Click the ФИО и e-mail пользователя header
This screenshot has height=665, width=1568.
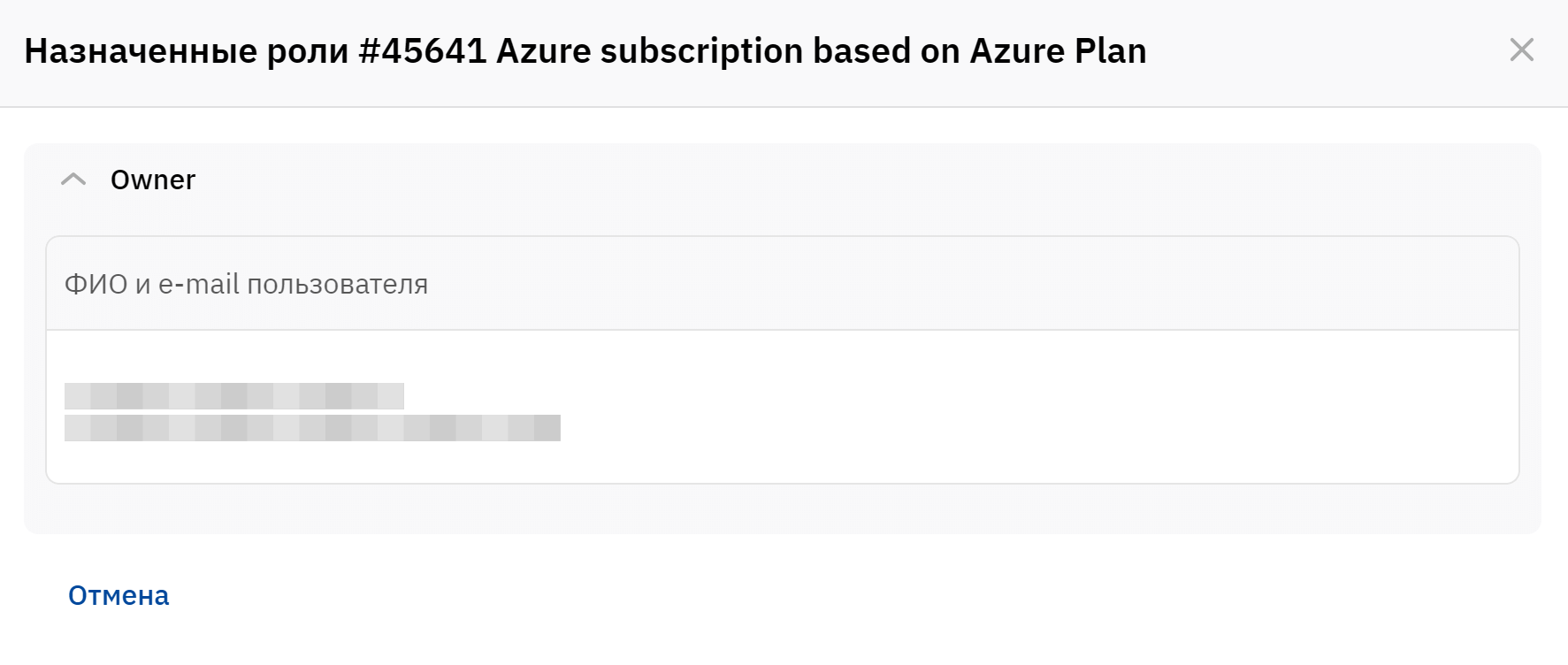(x=246, y=284)
